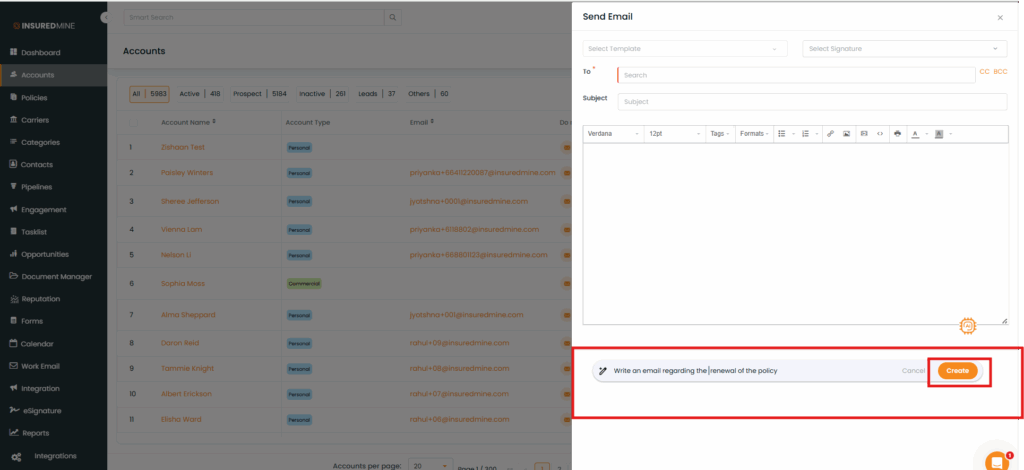This screenshot has height=470, width=1024.
Task: Expand the Select Template dropdown
Action: coord(684,49)
